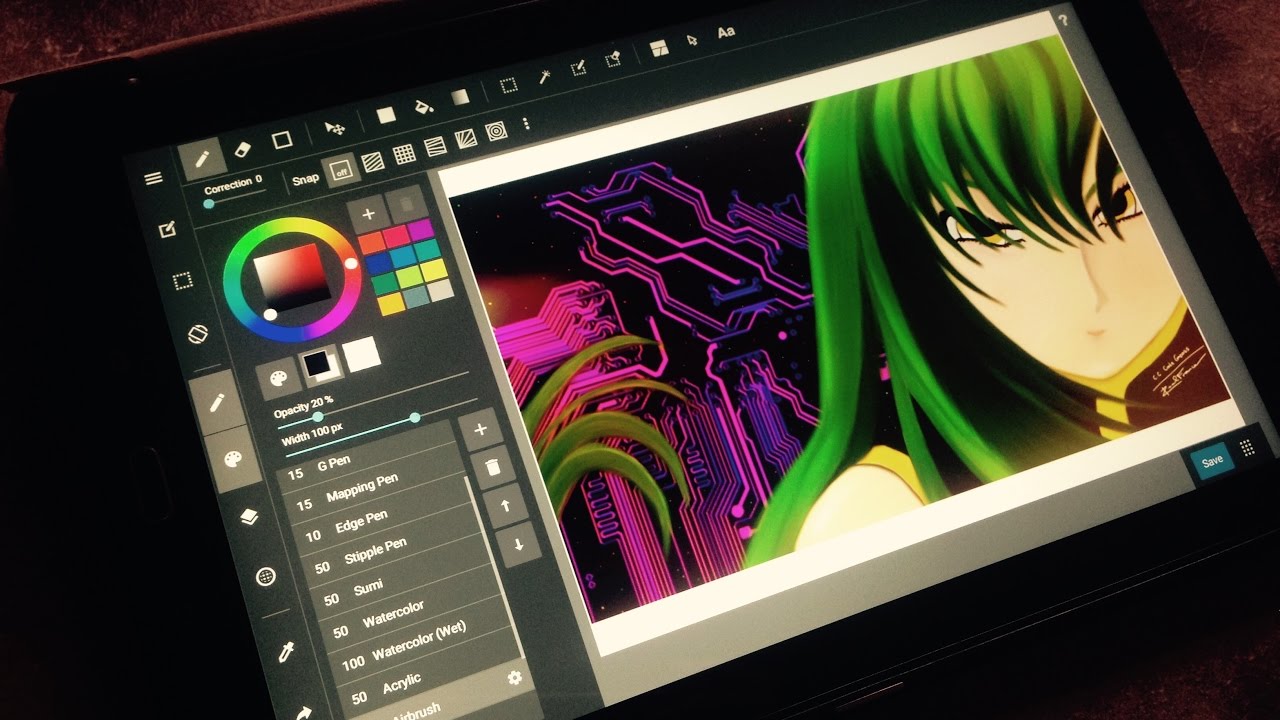Image resolution: width=1280 pixels, height=720 pixels.
Task: Open the three-dot overflow menu
Action: [526, 124]
